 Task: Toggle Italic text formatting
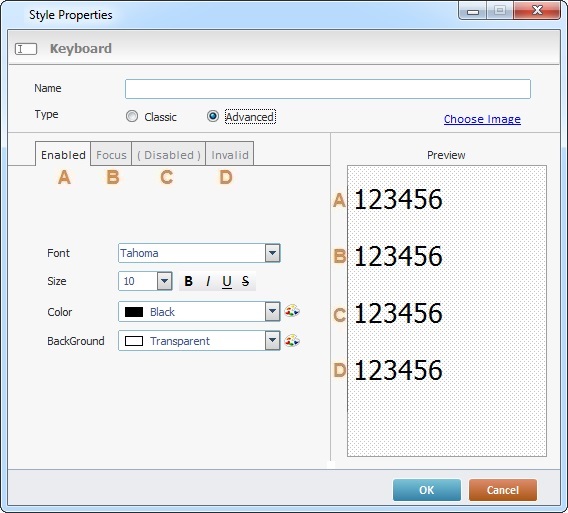pyautogui.click(x=208, y=281)
